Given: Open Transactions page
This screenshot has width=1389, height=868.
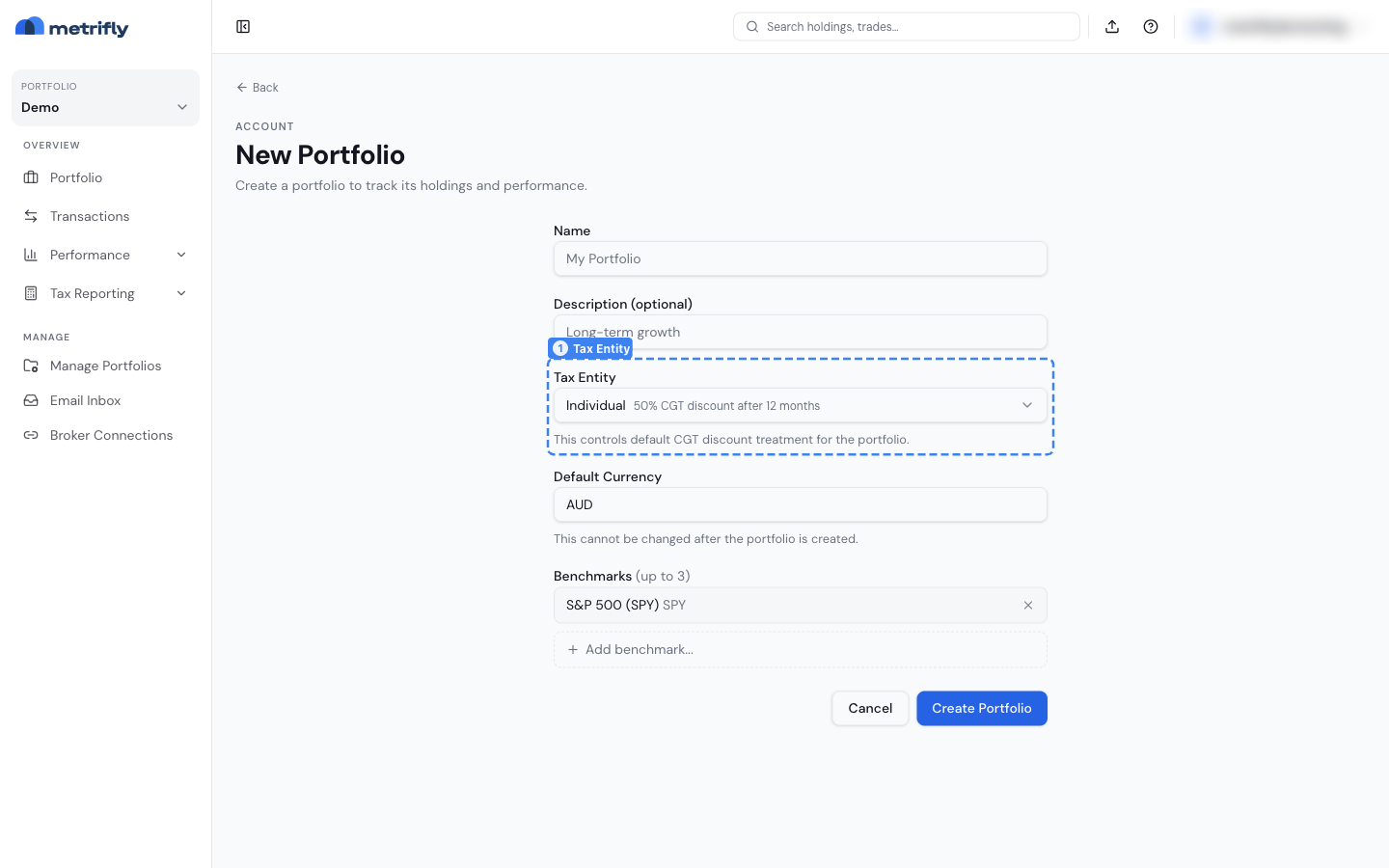Looking at the screenshot, I should pyautogui.click(x=105, y=216).
